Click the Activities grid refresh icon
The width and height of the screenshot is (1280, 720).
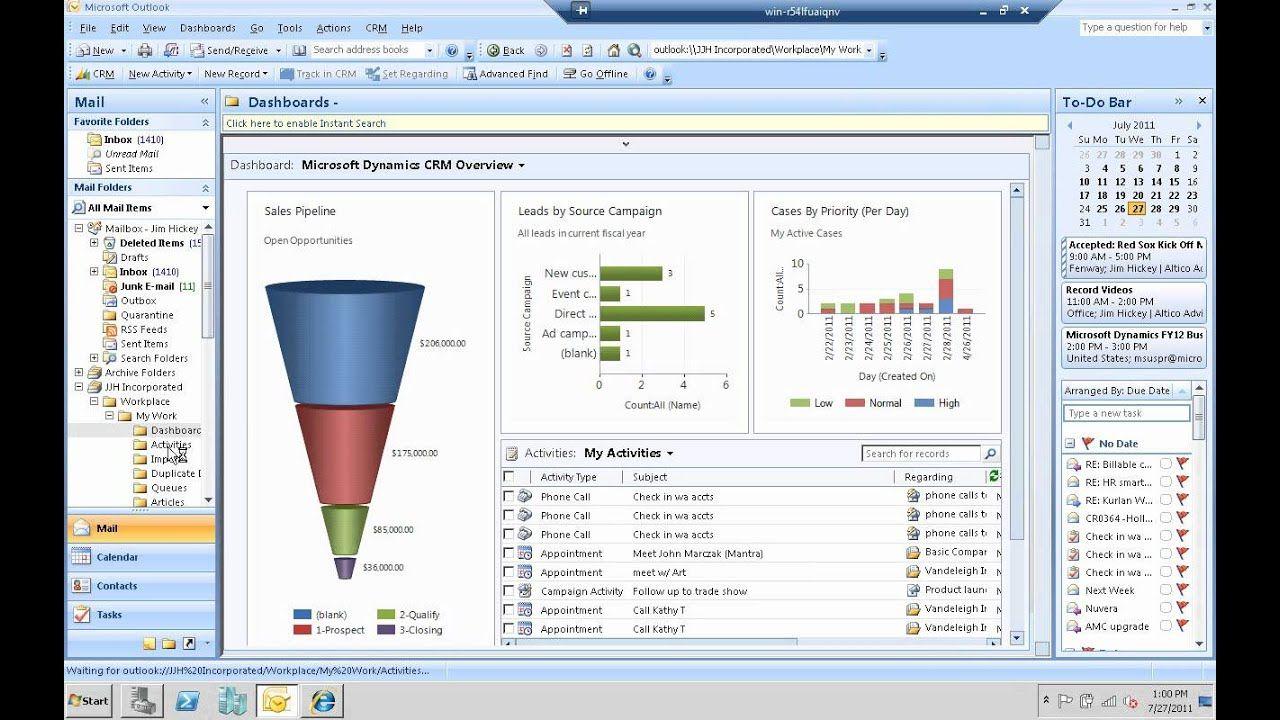tap(993, 477)
